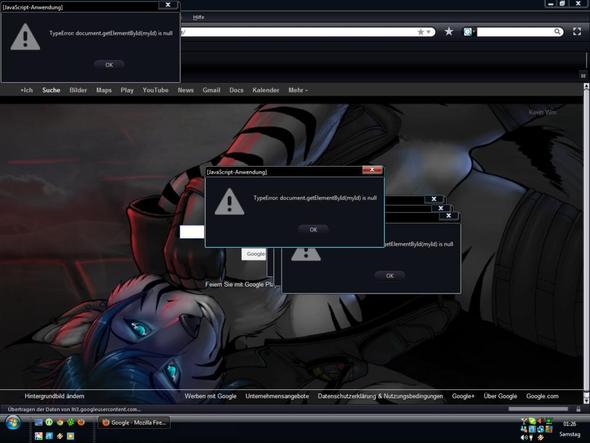Open News in the Google bar

186,90
